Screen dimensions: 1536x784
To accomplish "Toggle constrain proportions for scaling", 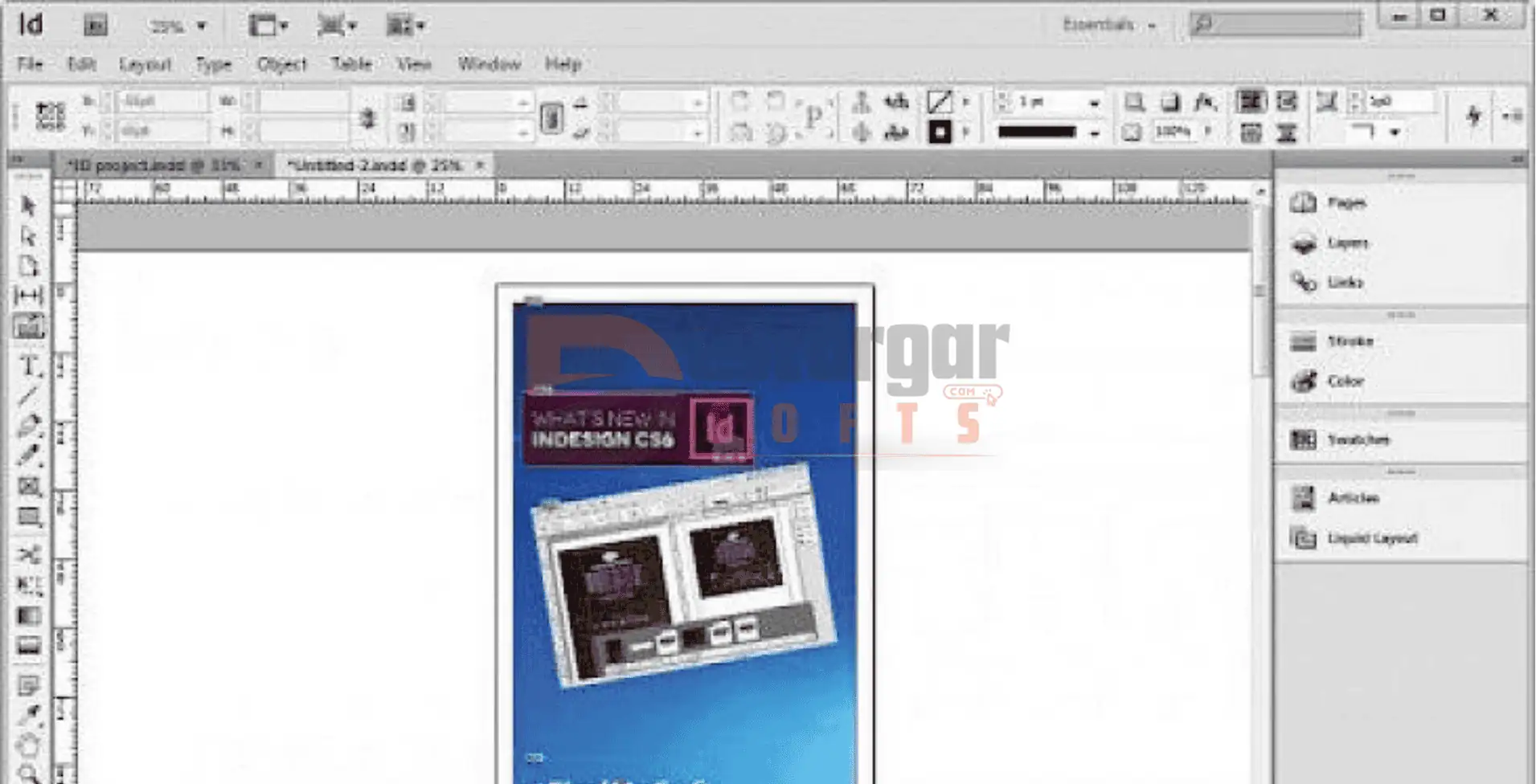I will (551, 118).
